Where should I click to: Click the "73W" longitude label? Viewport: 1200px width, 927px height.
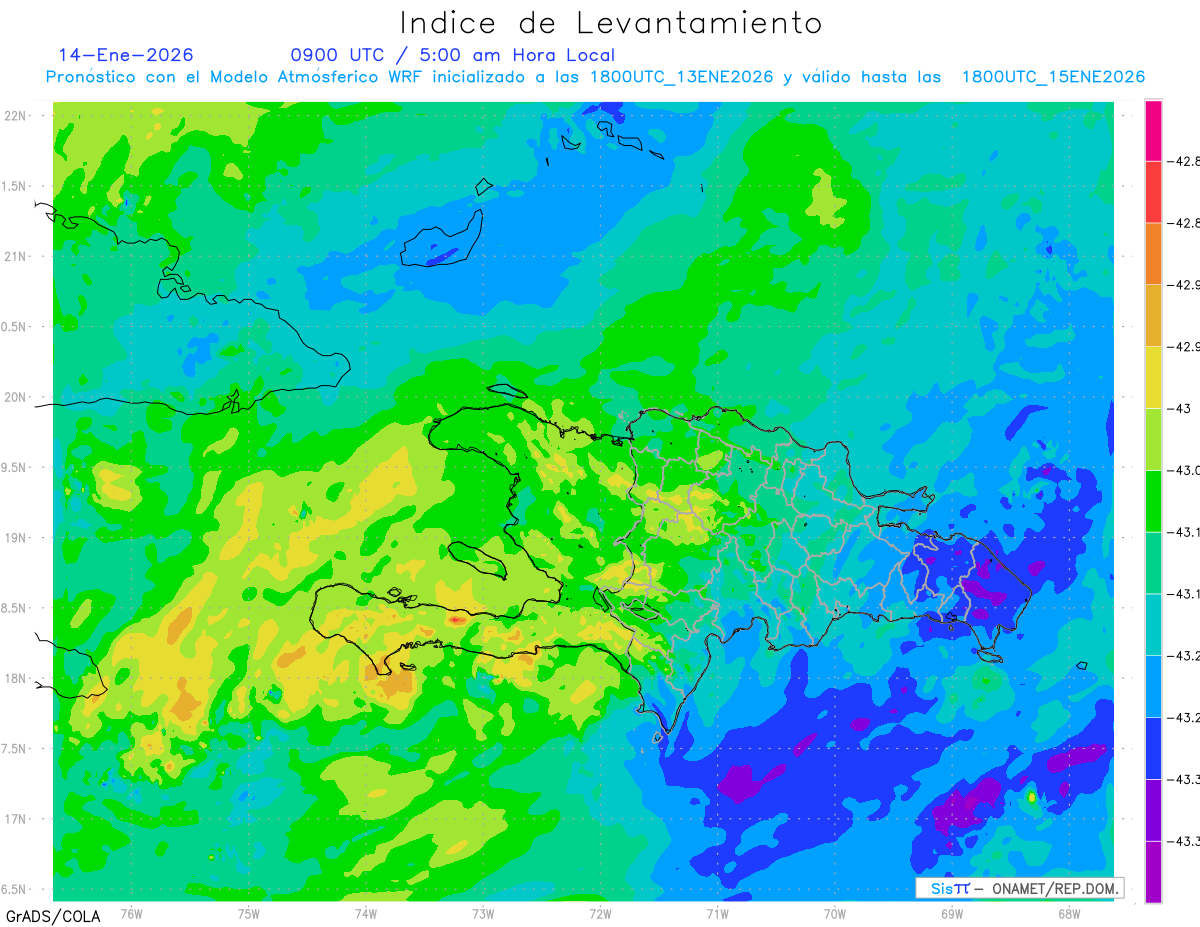click(483, 913)
